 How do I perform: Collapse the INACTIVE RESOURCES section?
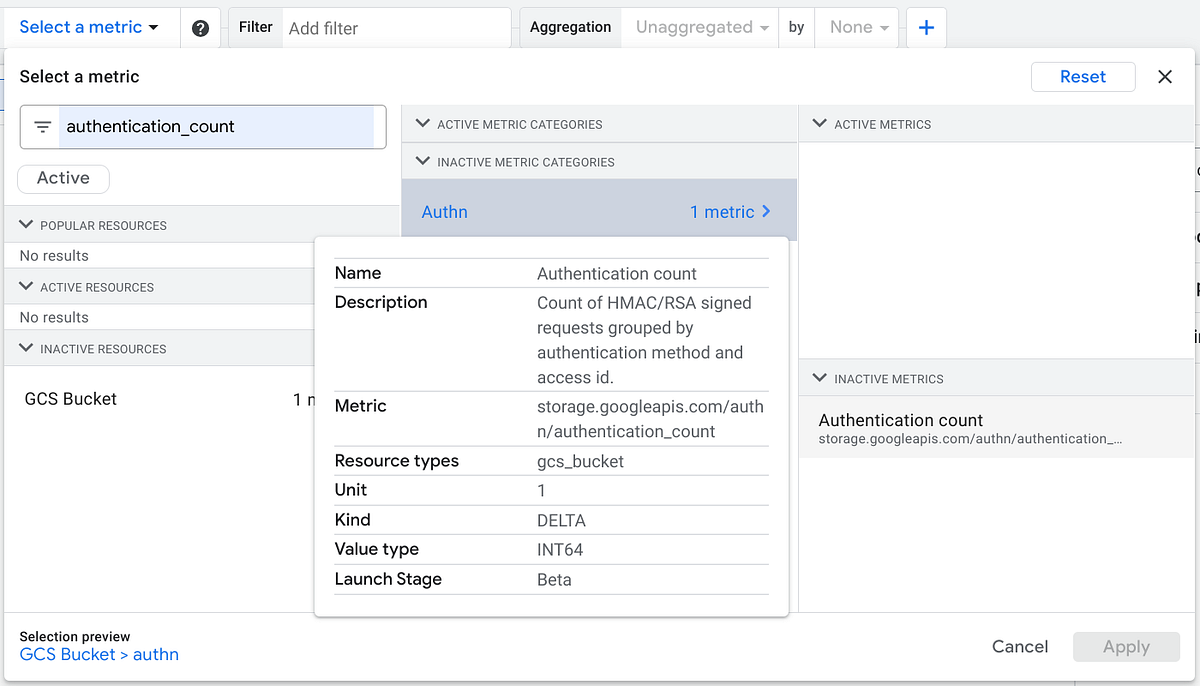[25, 348]
